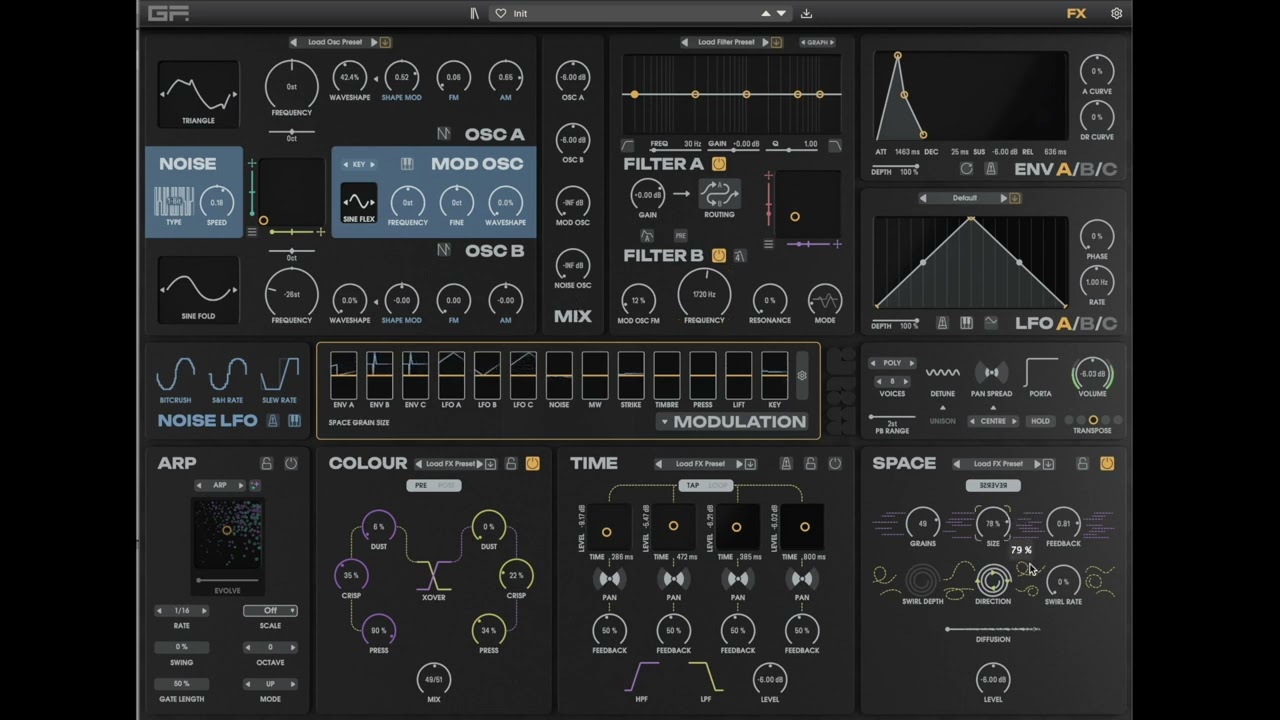Select the Sine Flex waveform display
1280x720 pixels.
(x=359, y=202)
